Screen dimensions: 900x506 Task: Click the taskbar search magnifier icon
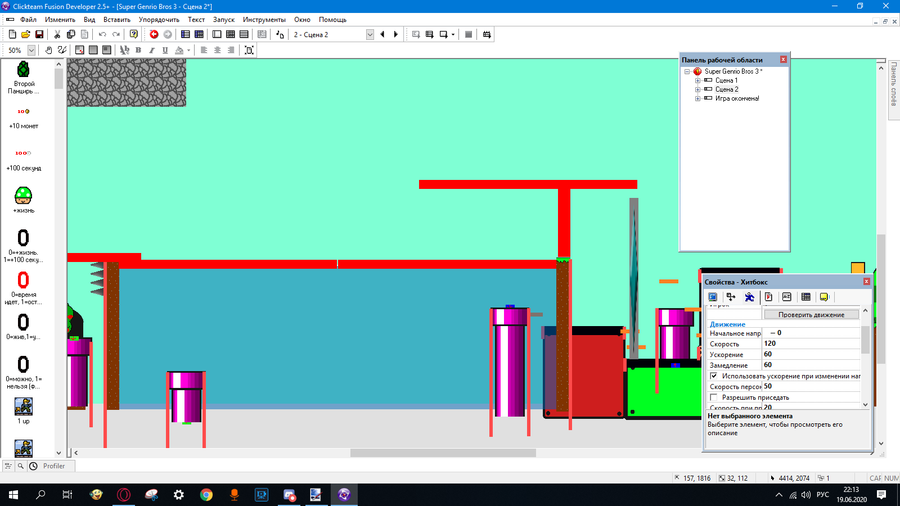tap(41, 495)
